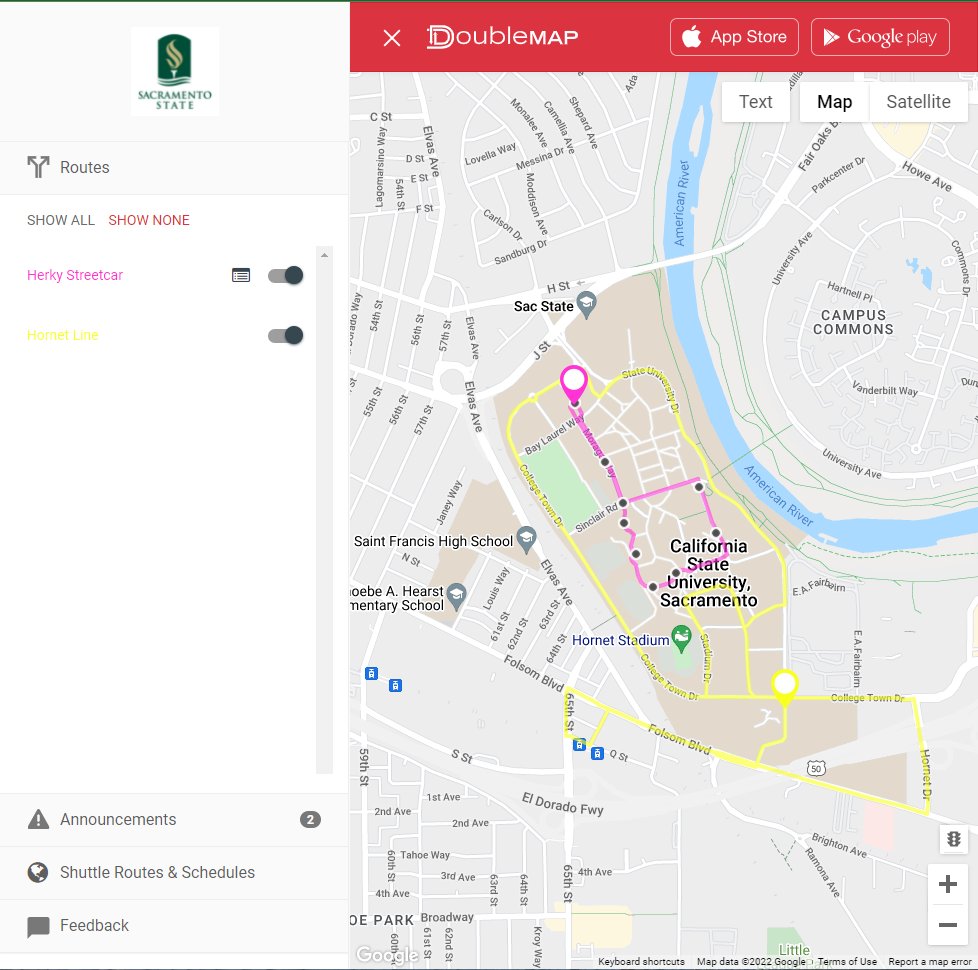Screen dimensions: 978x970
Task: Click SHOW NONE routes
Action: (148, 220)
